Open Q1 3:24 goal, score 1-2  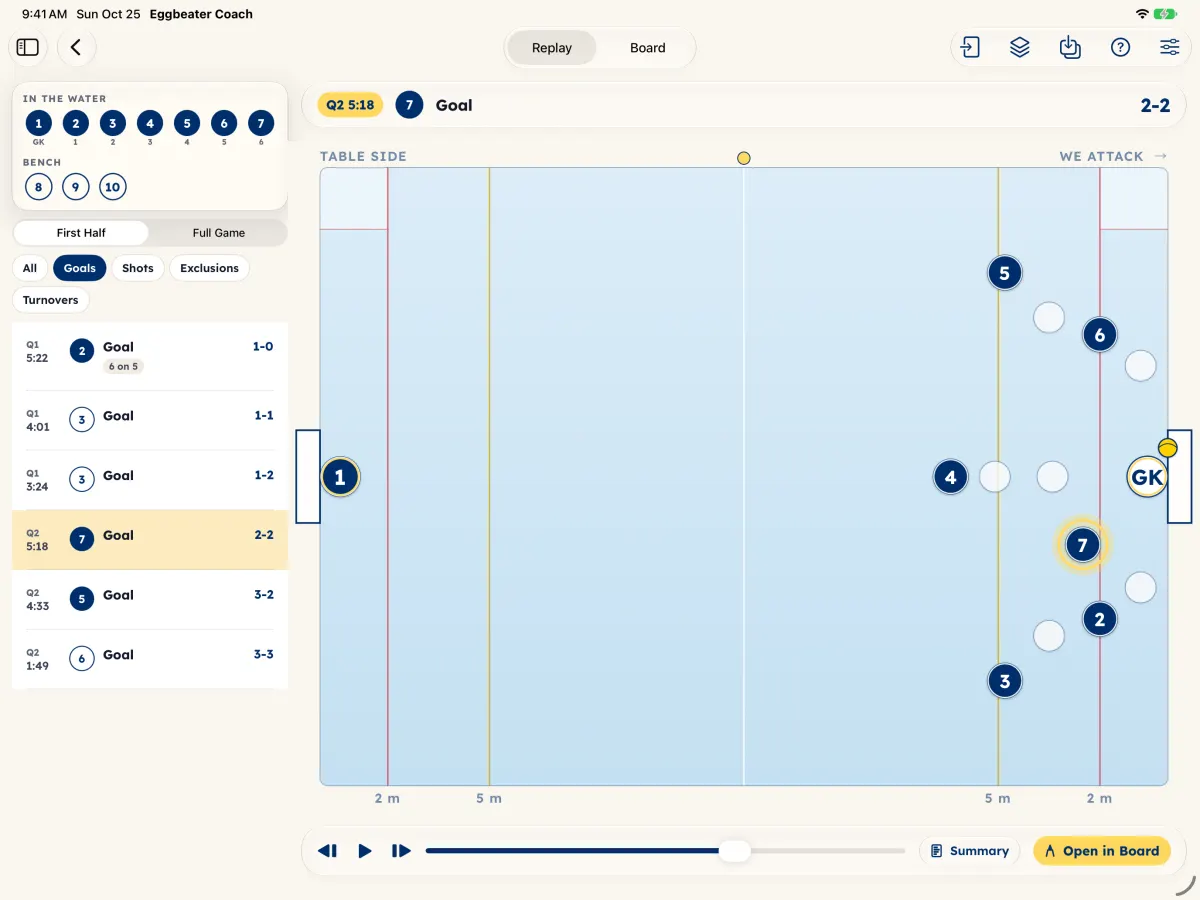(x=150, y=480)
